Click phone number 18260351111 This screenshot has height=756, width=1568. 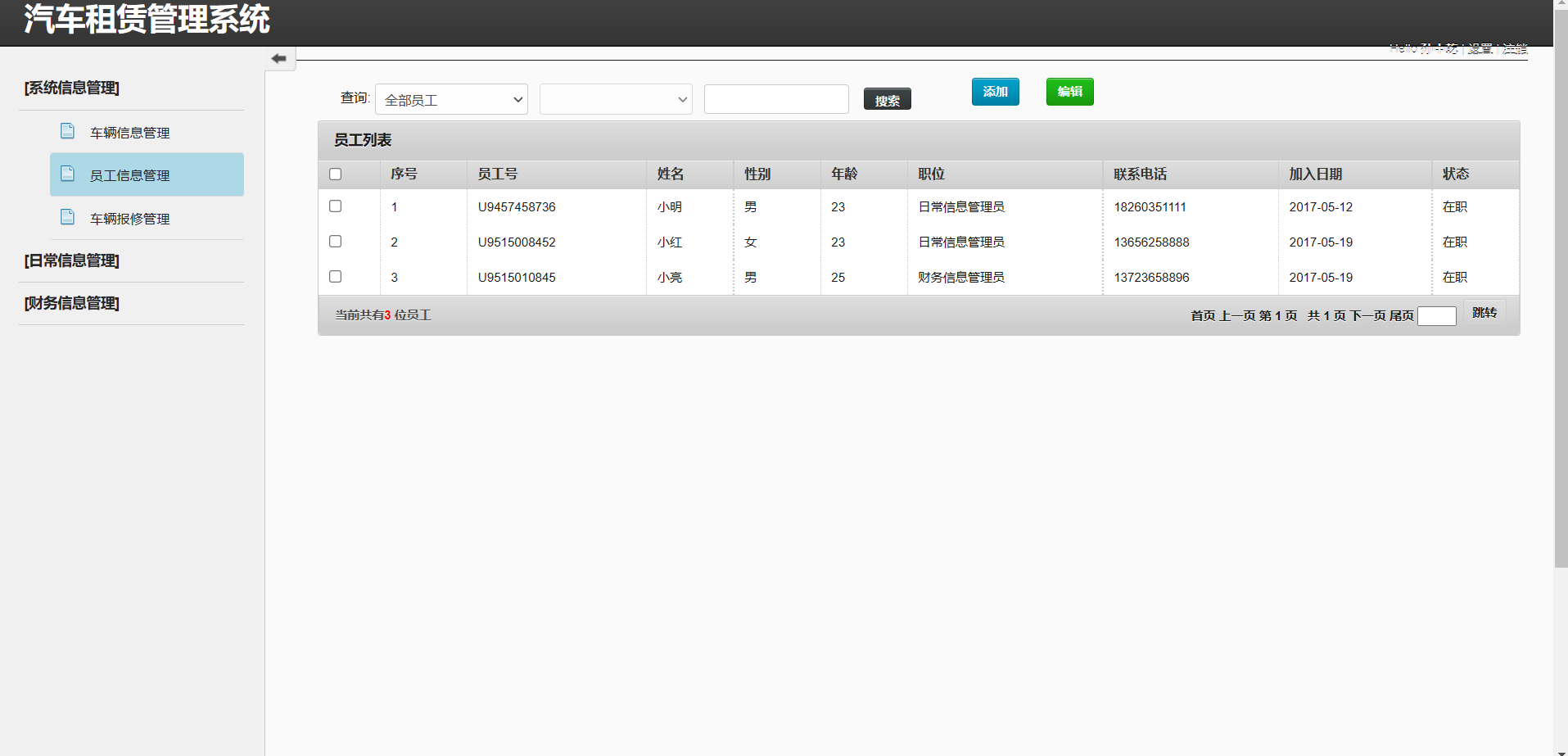(x=1150, y=207)
